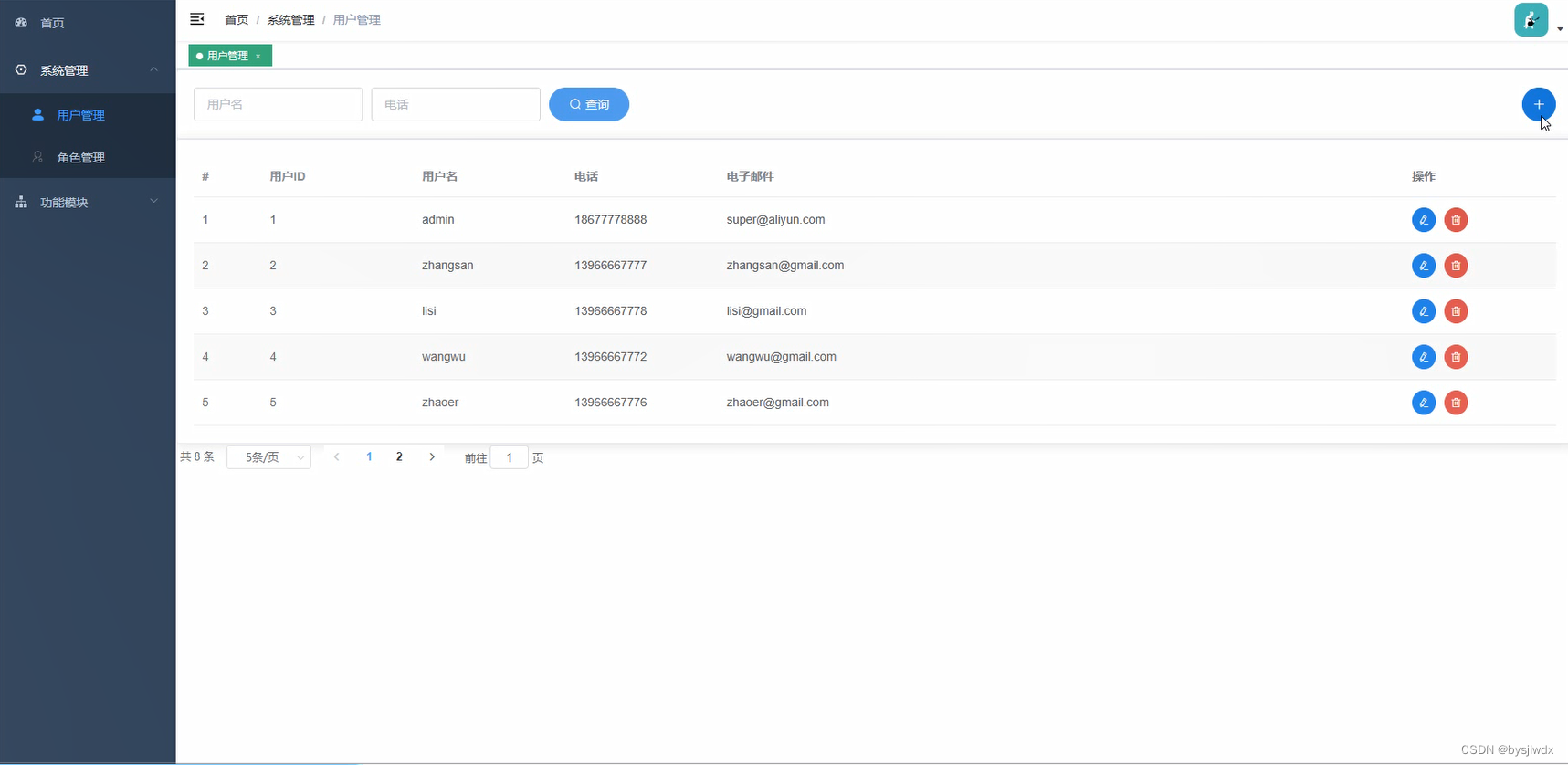Close the 用户管理 tab with x
1568x765 pixels.
point(258,57)
